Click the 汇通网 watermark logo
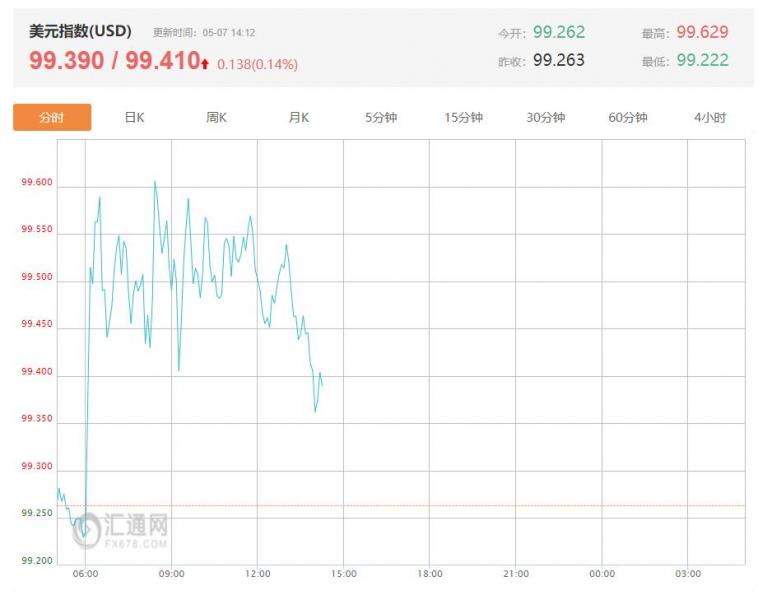This screenshot has width=772, height=600. tap(120, 530)
